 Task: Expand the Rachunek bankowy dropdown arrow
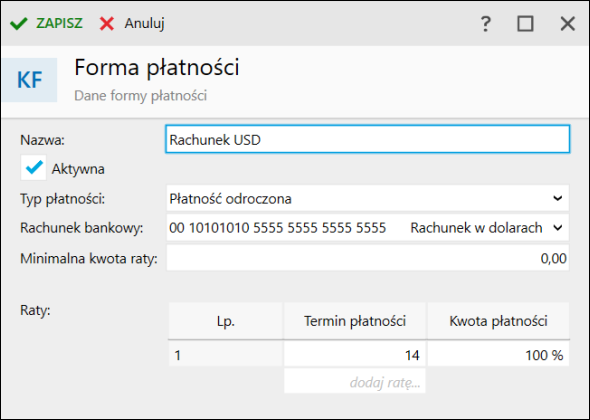point(558,228)
